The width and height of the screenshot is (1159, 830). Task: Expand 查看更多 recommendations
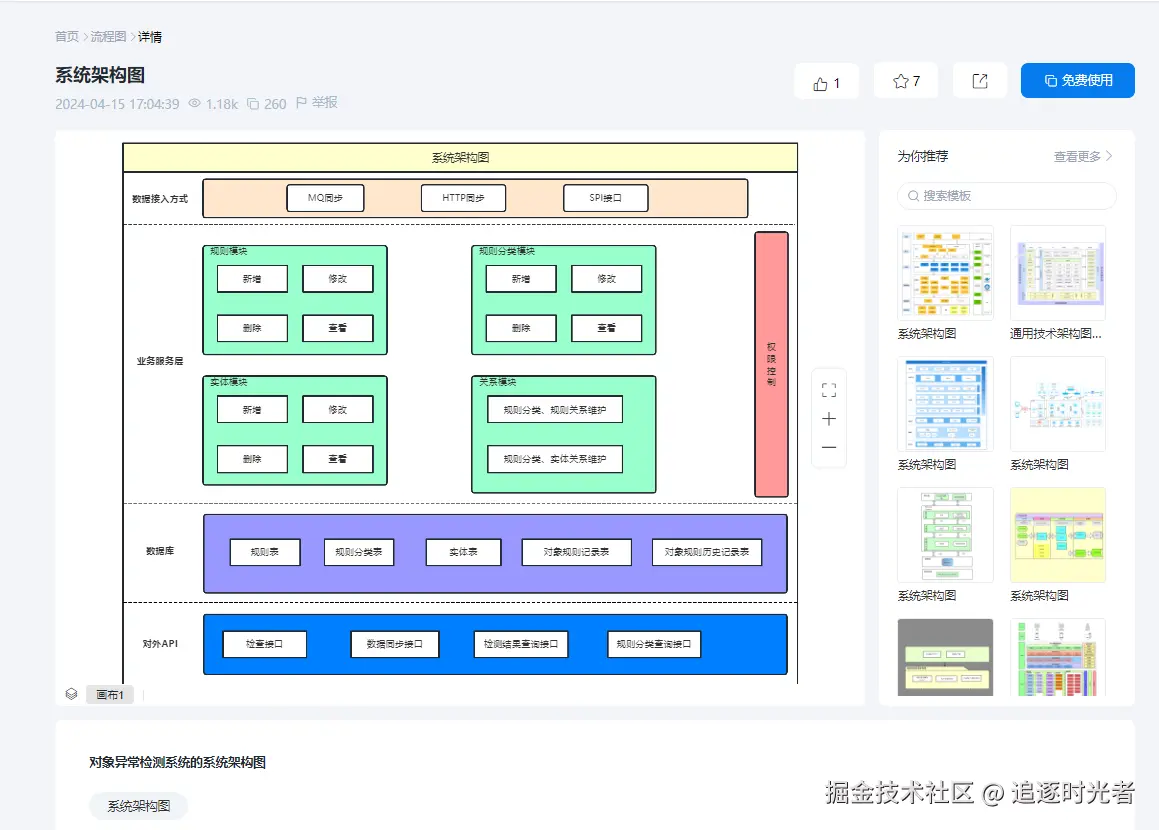click(x=1082, y=156)
